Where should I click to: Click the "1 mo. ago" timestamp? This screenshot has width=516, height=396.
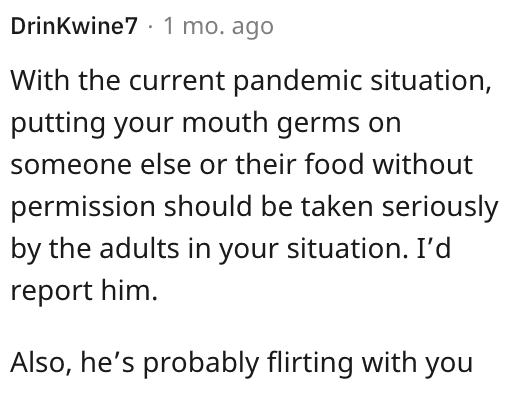tap(218, 27)
